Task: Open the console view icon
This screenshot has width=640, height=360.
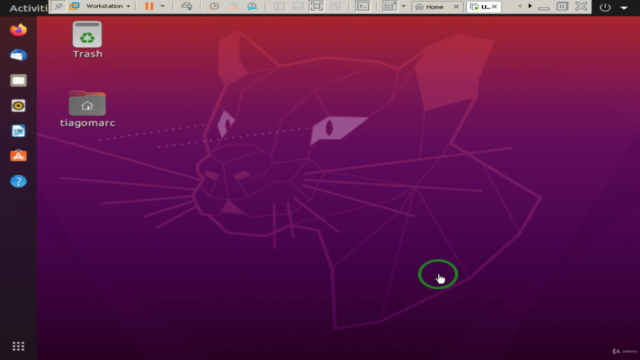Action: pos(363,6)
